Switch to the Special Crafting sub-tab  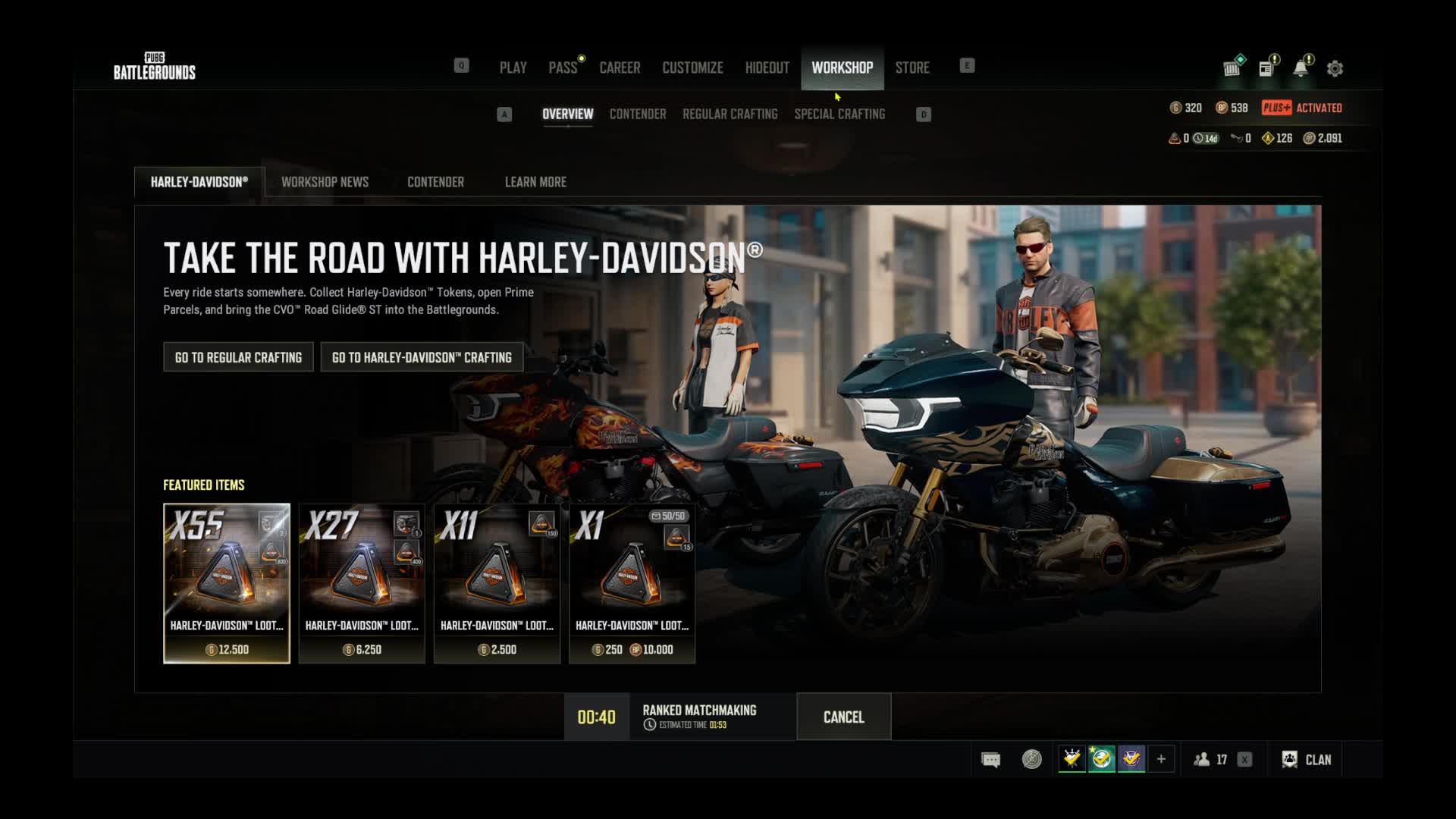point(839,115)
